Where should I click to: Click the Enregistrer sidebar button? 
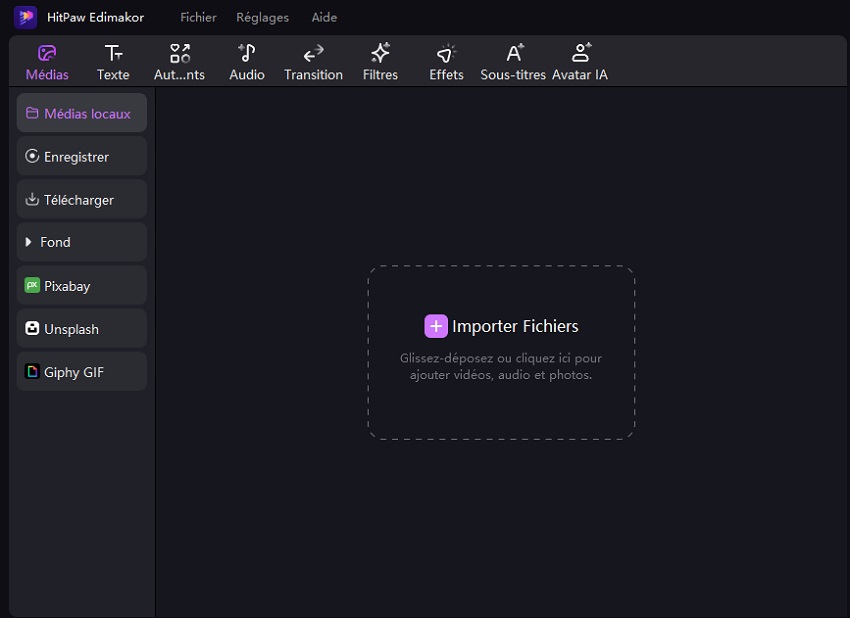82,156
